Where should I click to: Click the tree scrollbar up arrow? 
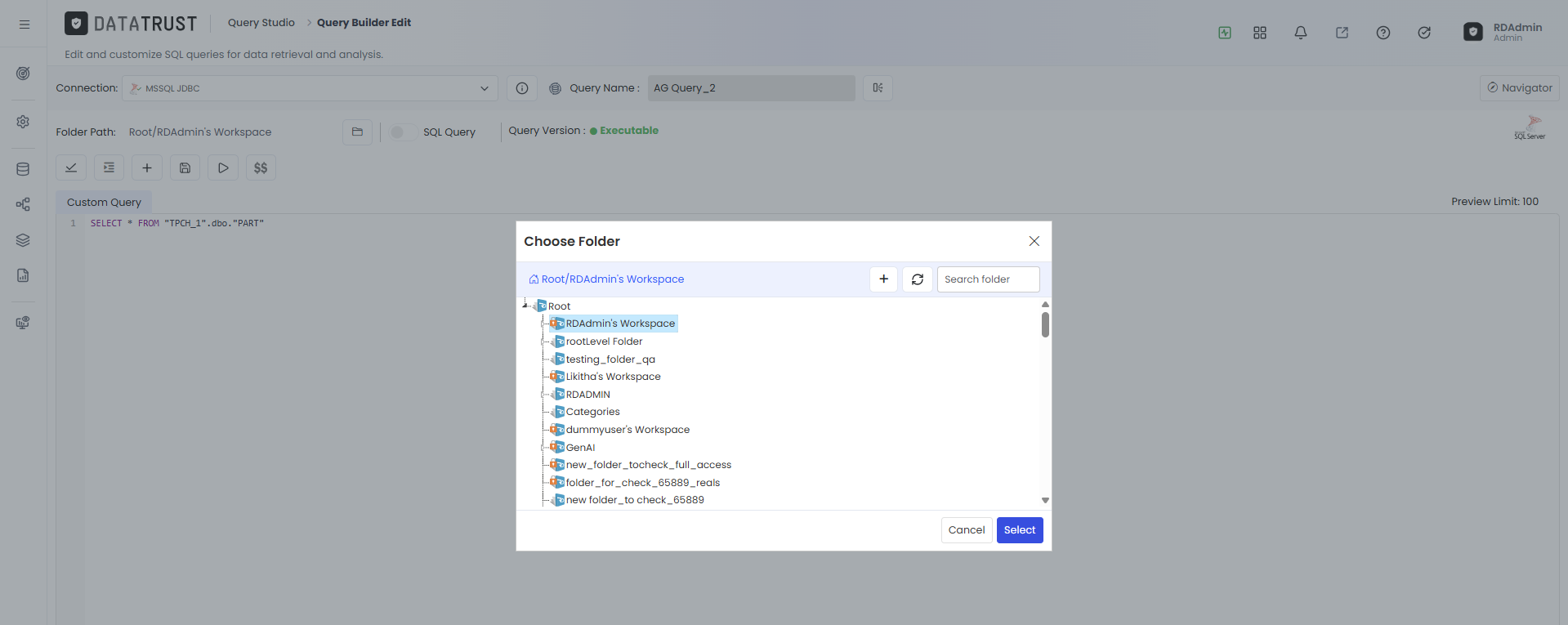(1045, 304)
